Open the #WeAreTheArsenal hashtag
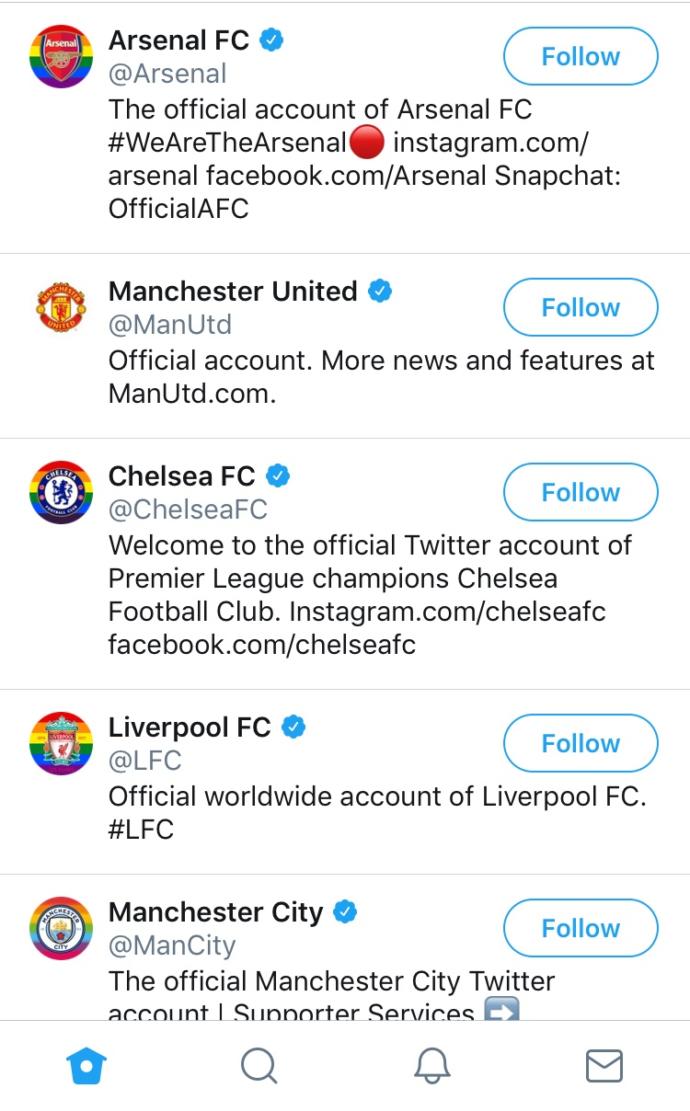 pyautogui.click(x=227, y=142)
